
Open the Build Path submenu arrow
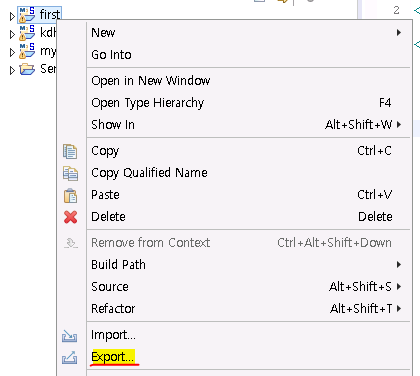(x=399, y=265)
